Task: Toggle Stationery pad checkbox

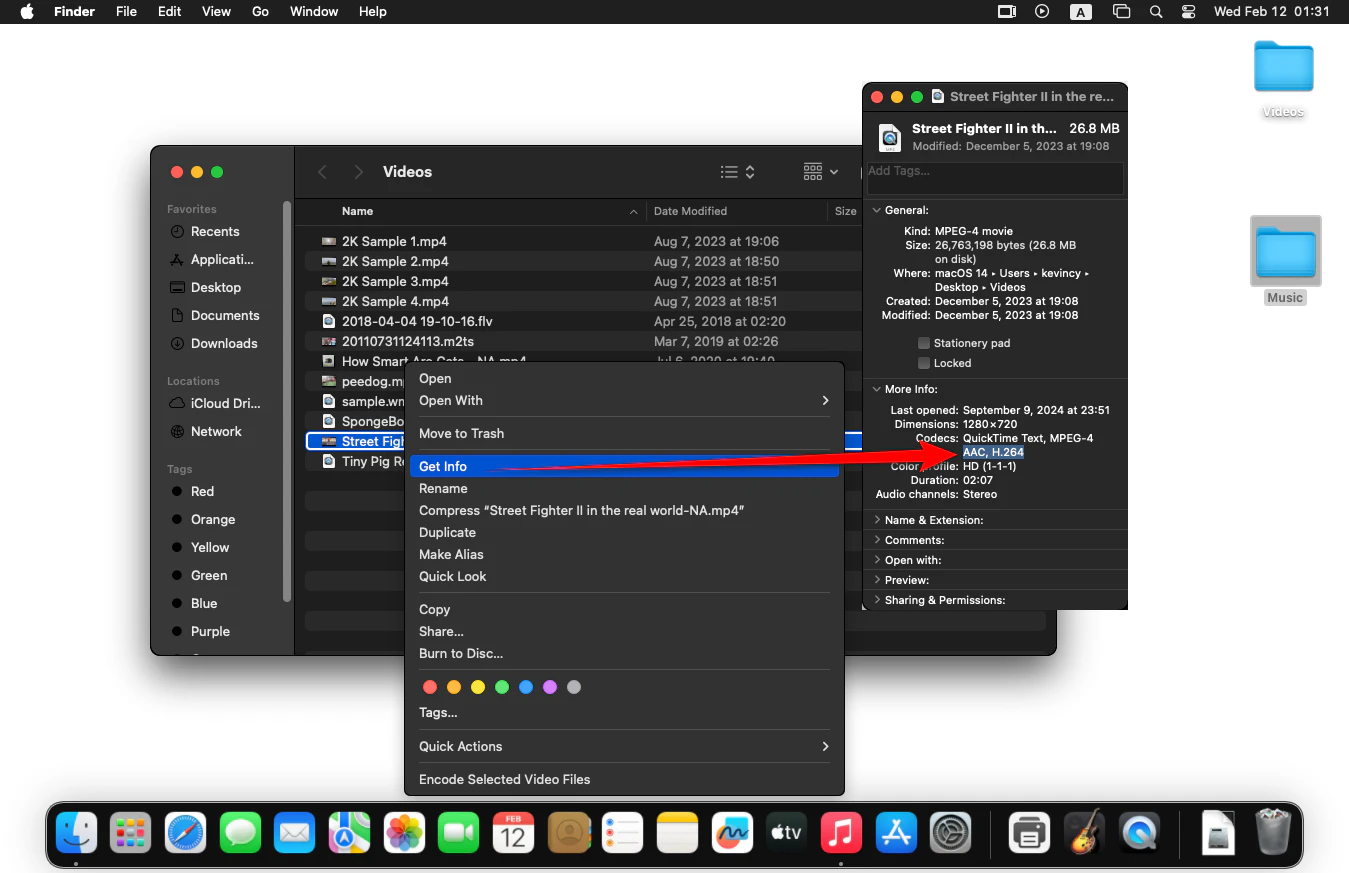Action: point(924,343)
